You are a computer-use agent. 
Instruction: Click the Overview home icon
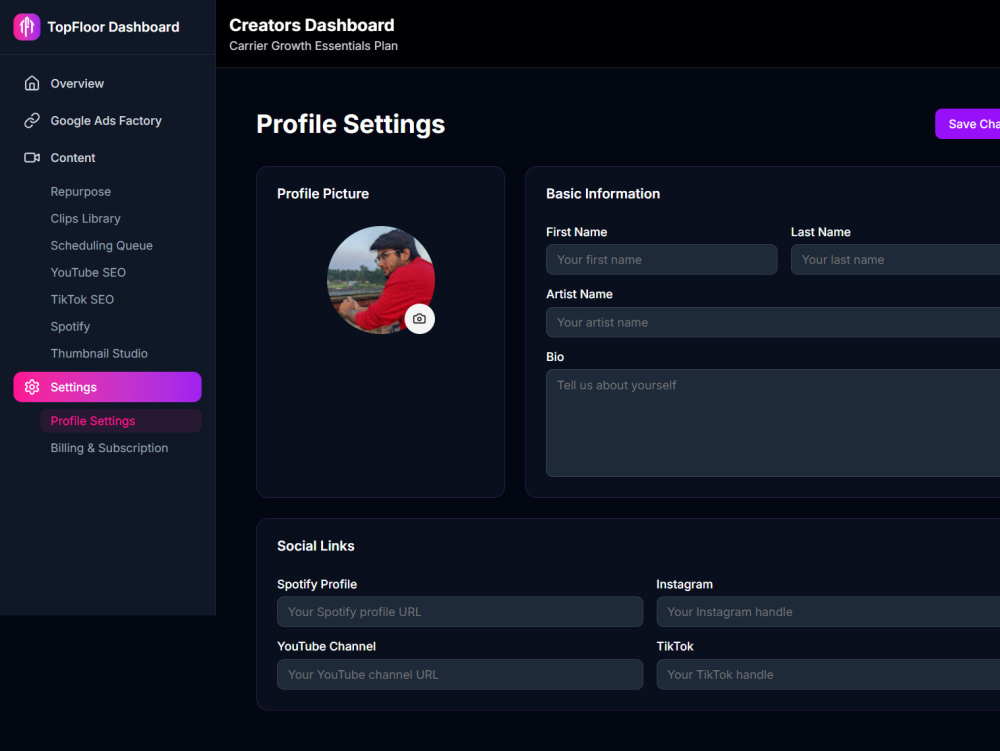pos(32,84)
